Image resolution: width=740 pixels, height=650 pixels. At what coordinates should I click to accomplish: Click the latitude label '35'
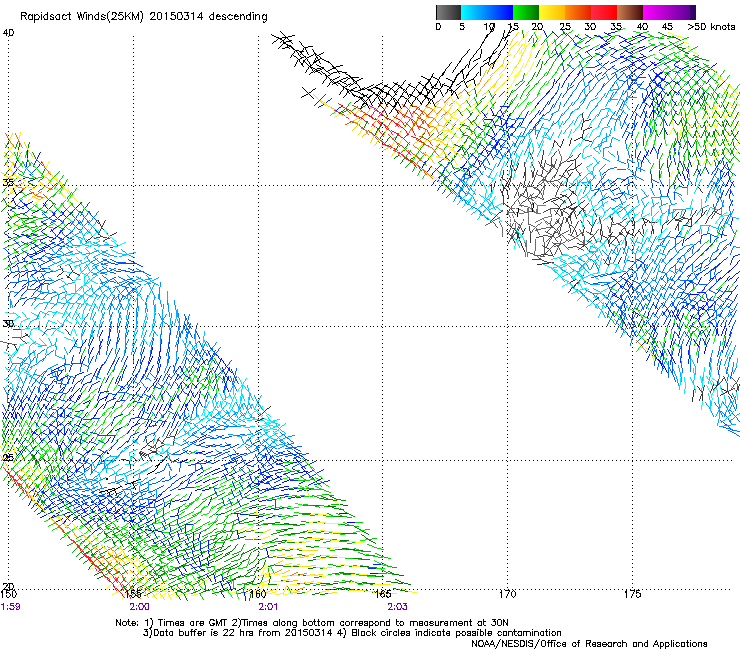(8, 182)
